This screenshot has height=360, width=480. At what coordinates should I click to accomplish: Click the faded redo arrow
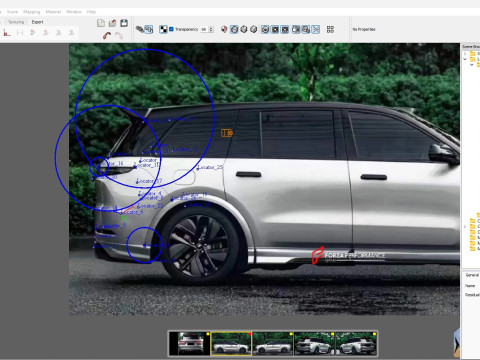(x=119, y=35)
